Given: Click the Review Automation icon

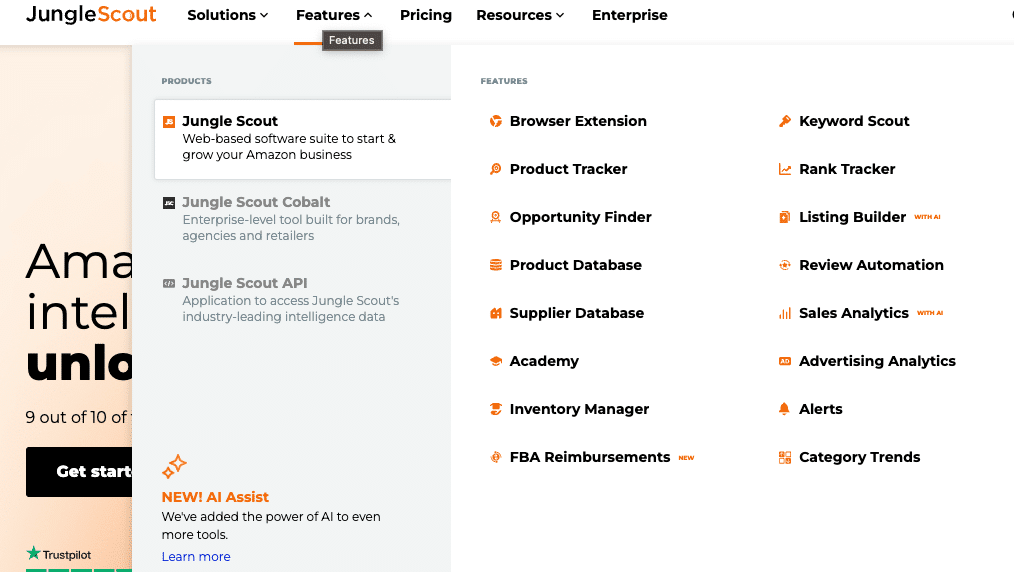Looking at the screenshot, I should coord(784,265).
